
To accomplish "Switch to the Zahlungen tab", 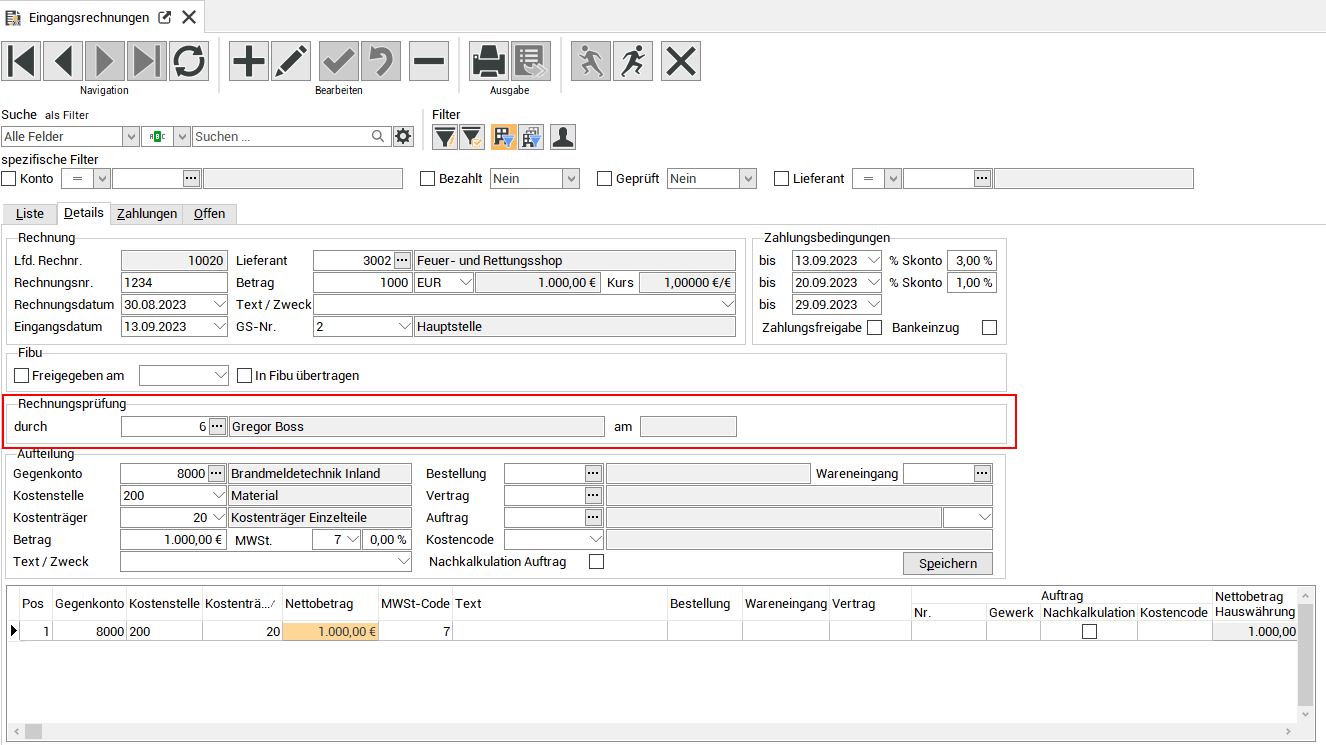I will [x=147, y=214].
